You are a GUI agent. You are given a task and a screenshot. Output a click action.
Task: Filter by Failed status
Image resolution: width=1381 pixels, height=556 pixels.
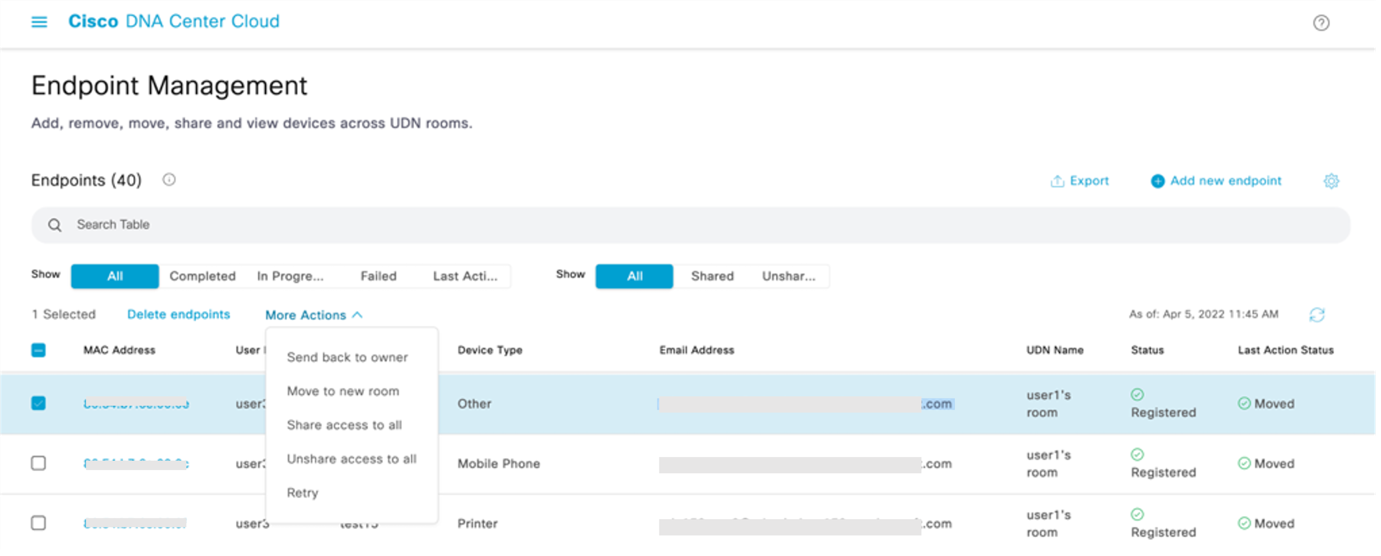click(378, 276)
